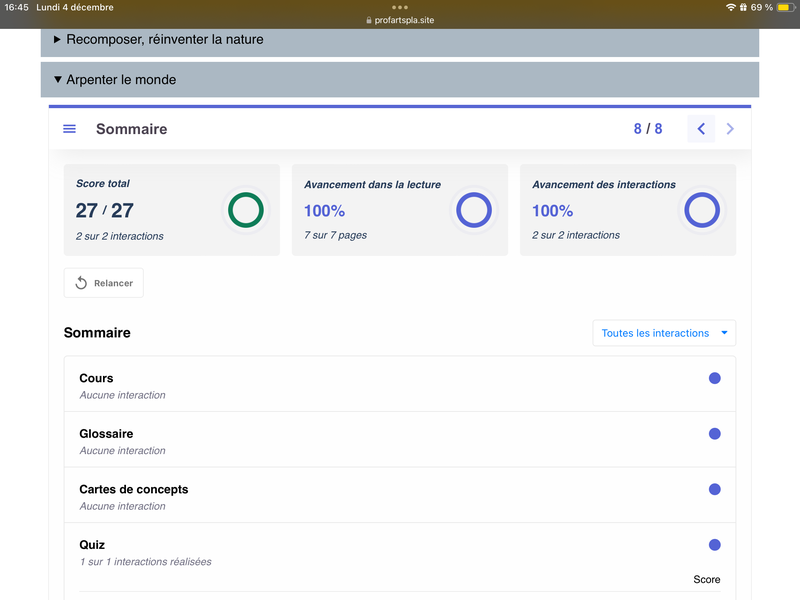Select the Quiz entry in the summary
The height and width of the screenshot is (600, 800).
pos(92,545)
